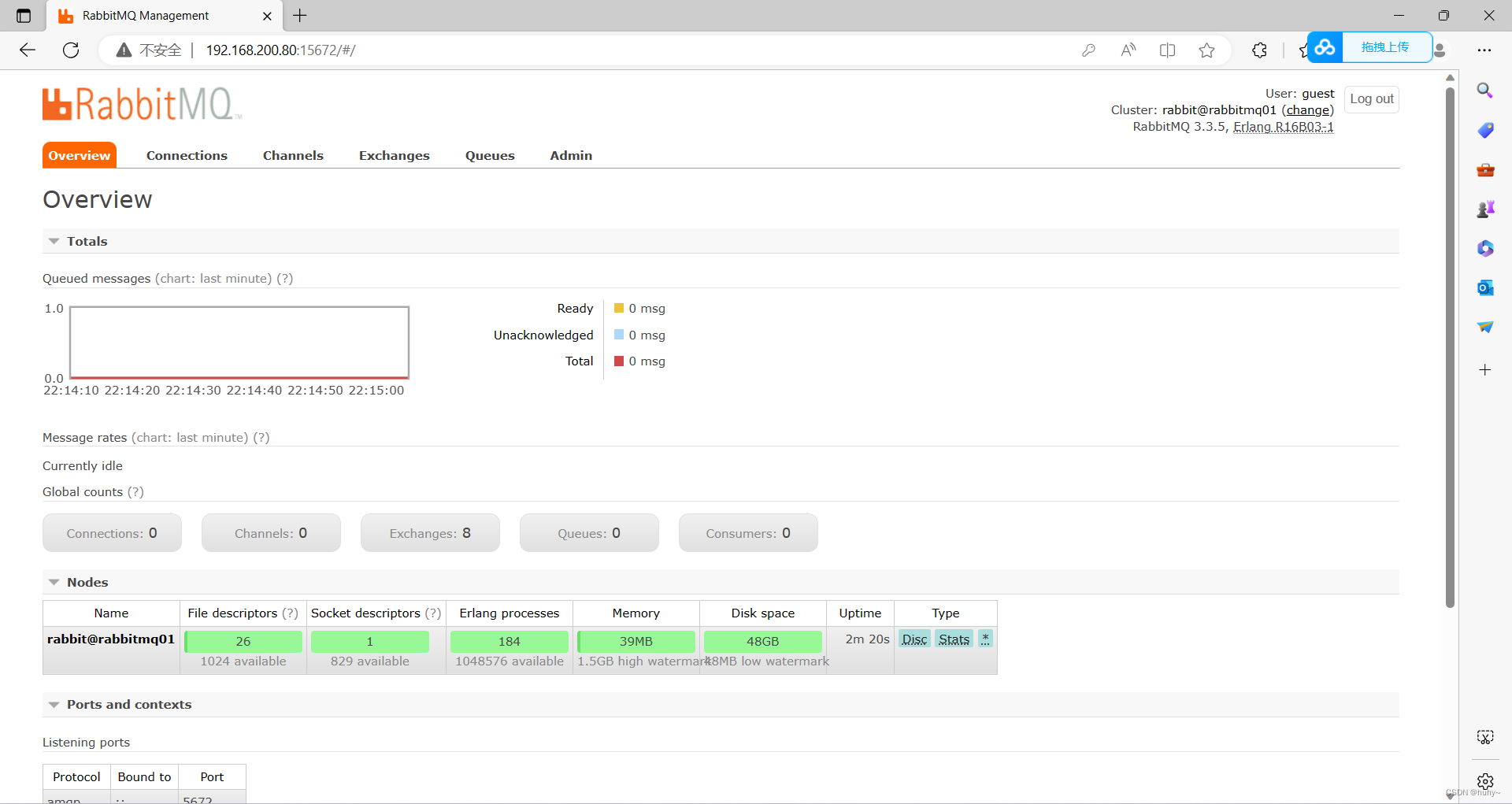
Task: Open the tab actions menu icon
Action: coord(24,16)
